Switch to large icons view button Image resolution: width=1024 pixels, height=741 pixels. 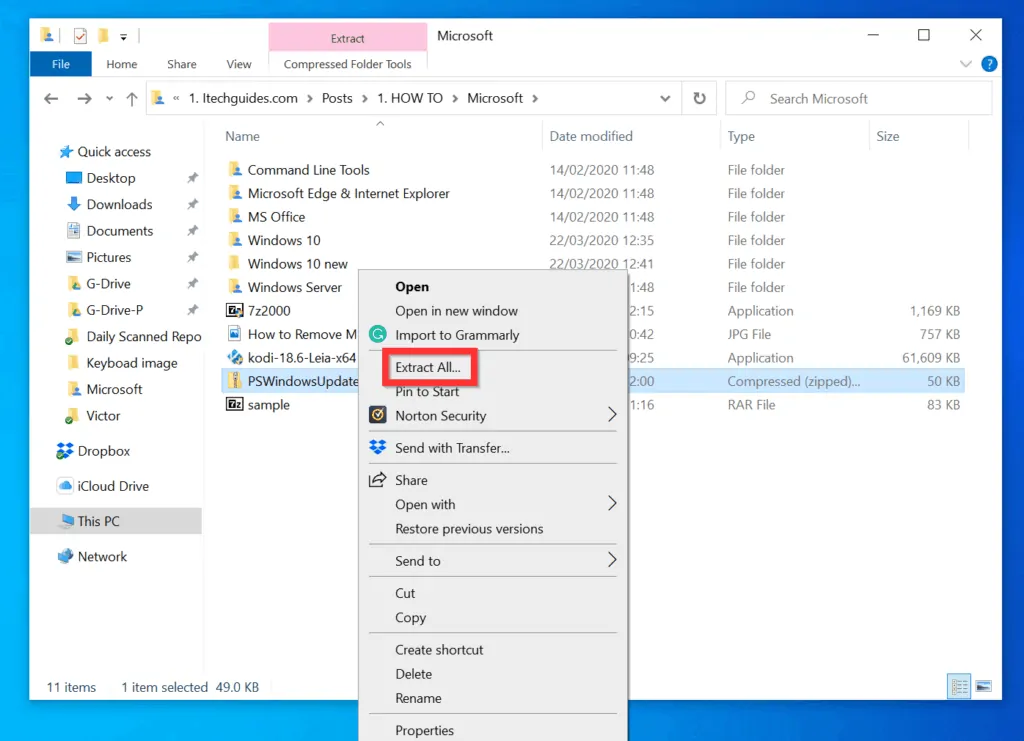tap(983, 687)
